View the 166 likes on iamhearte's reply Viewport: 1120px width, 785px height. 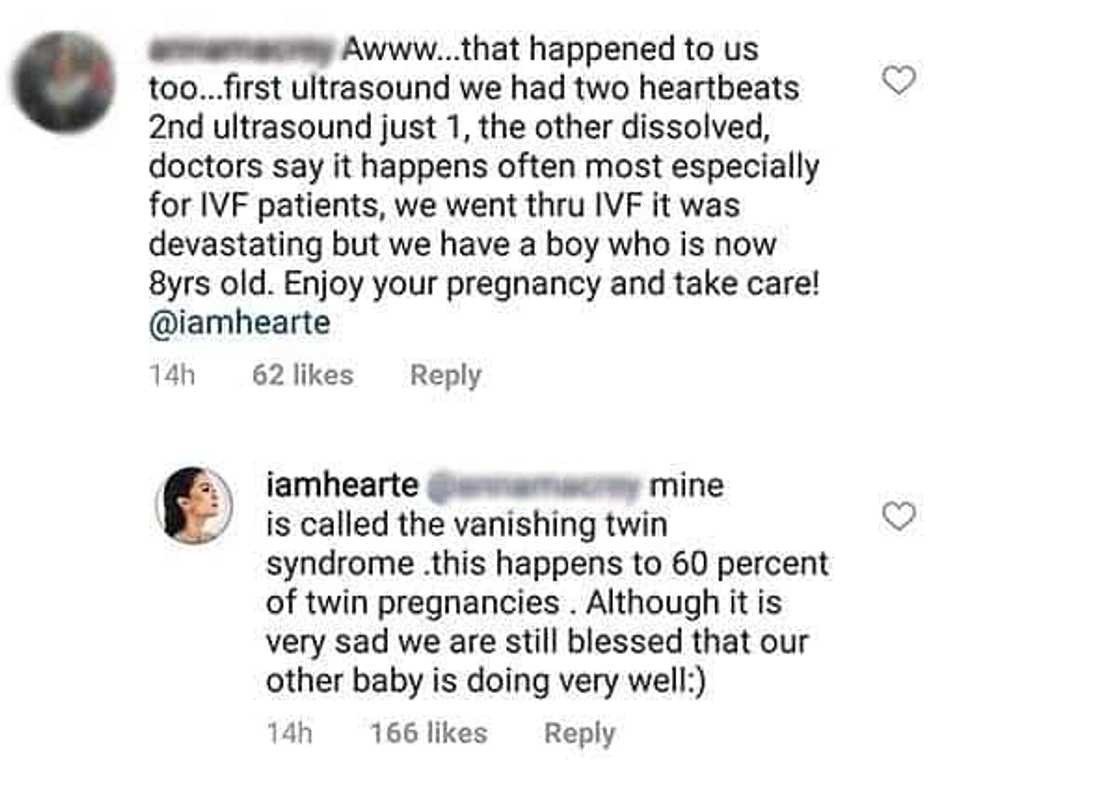pos(428,733)
